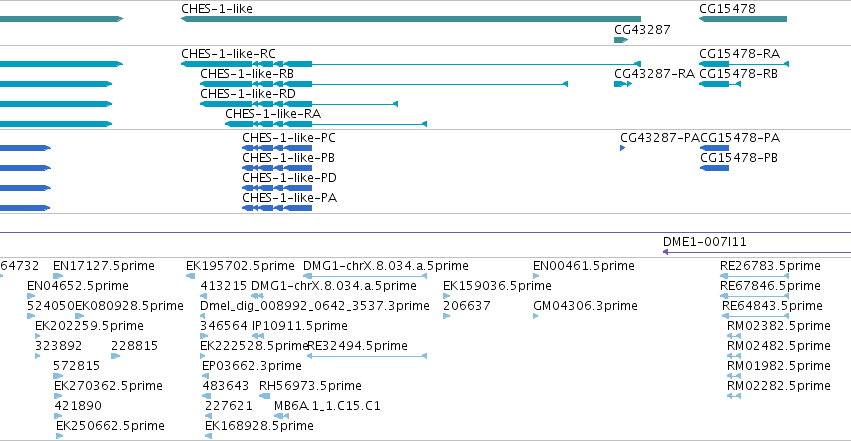The height and width of the screenshot is (441, 851).
Task: Open the MB6A.1_1.C15.C1 feature label
Action: (x=327, y=406)
